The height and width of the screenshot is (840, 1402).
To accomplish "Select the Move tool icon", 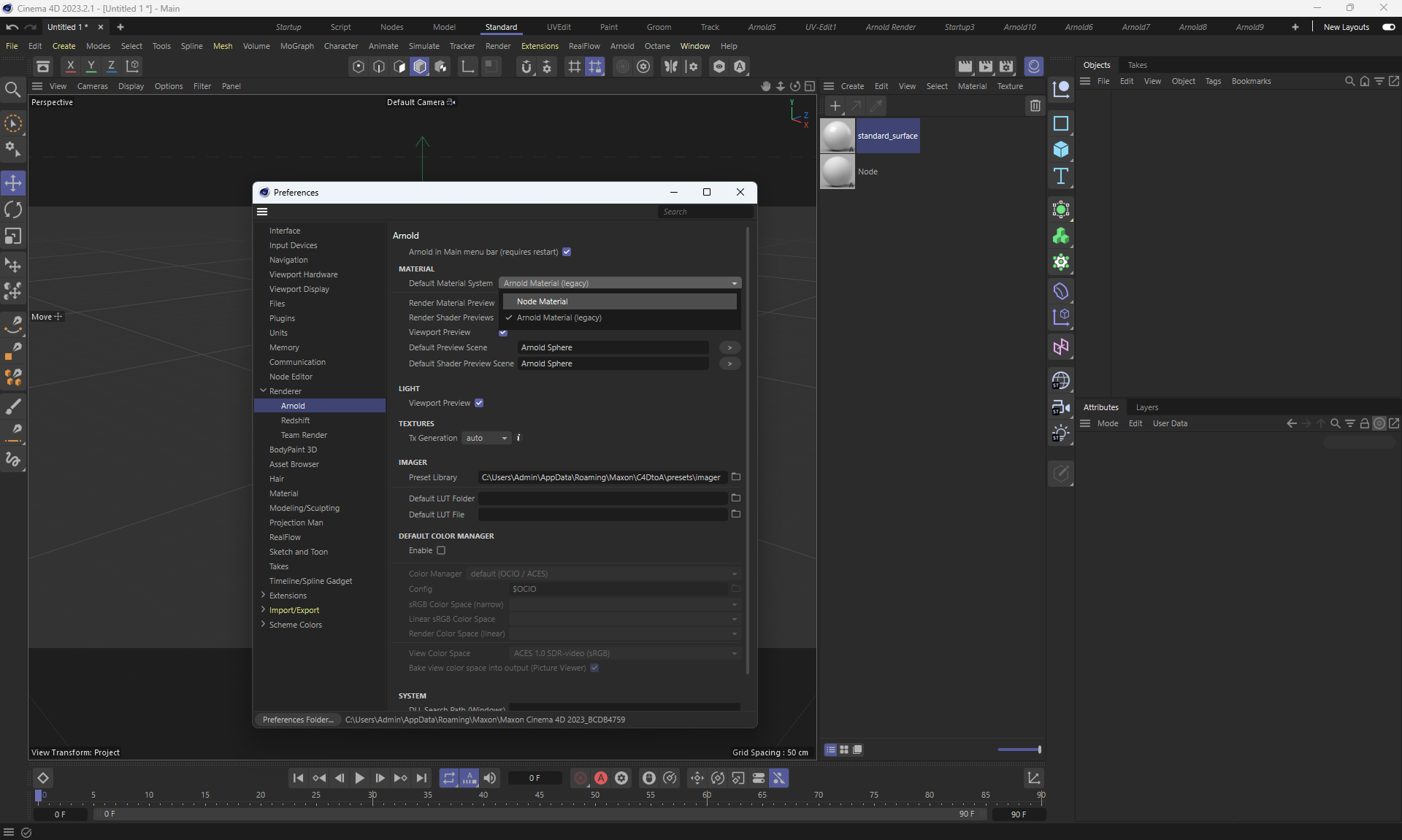I will coord(13,182).
